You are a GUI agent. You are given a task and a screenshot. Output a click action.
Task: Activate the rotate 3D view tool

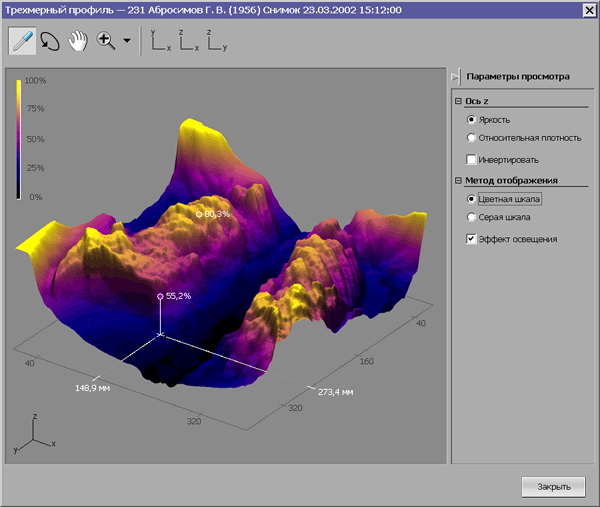point(50,42)
